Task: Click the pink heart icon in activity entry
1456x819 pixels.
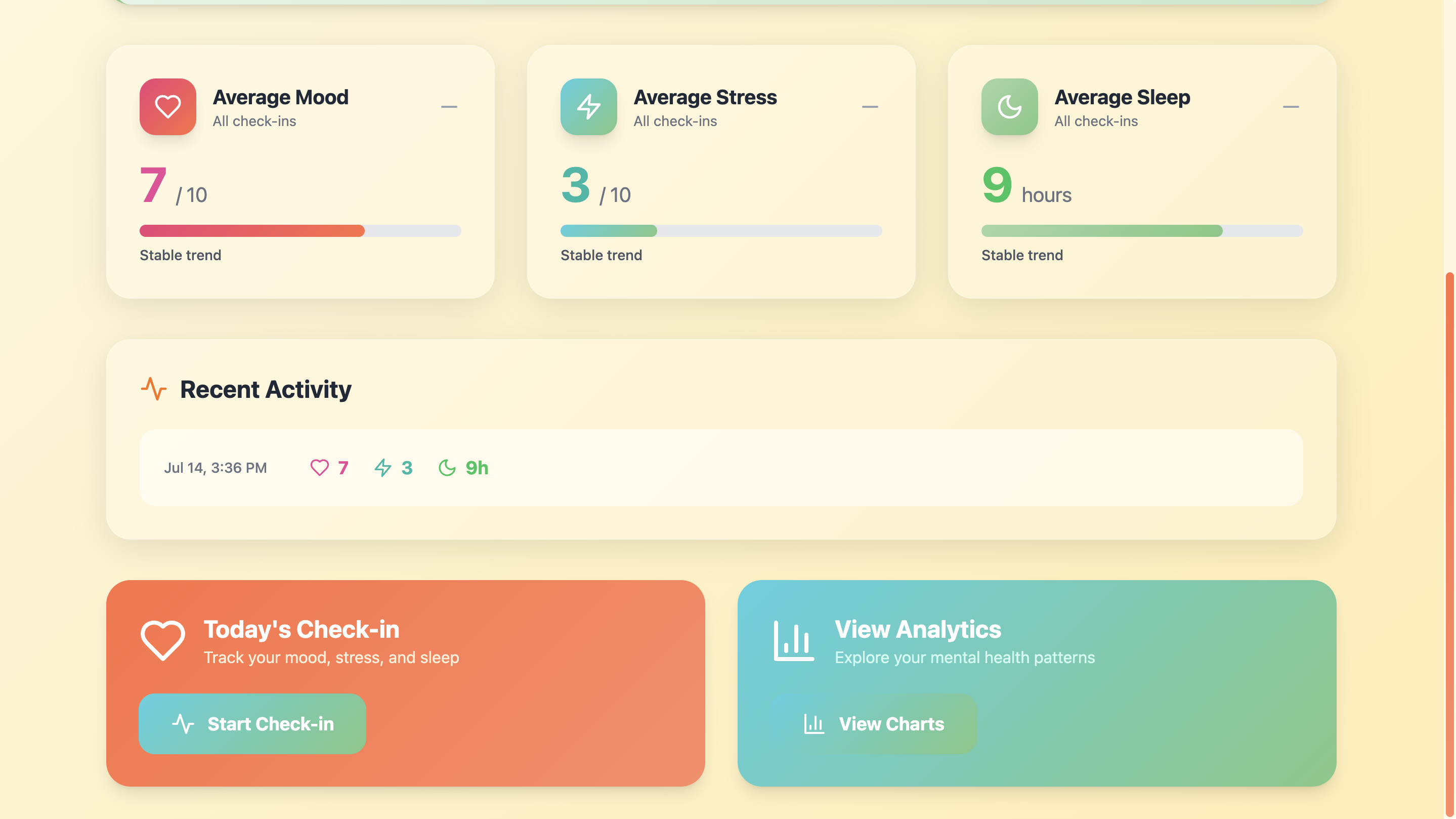Action: tap(319, 468)
